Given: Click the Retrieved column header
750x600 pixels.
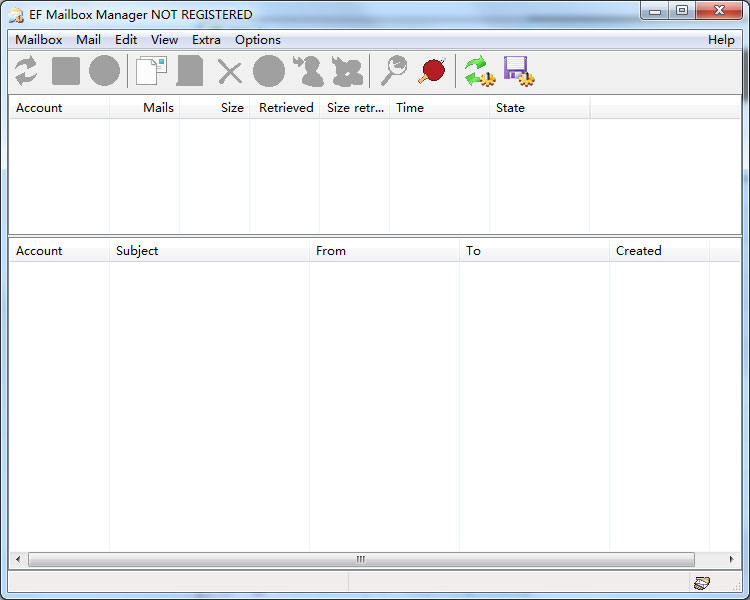Looking at the screenshot, I should pos(285,108).
